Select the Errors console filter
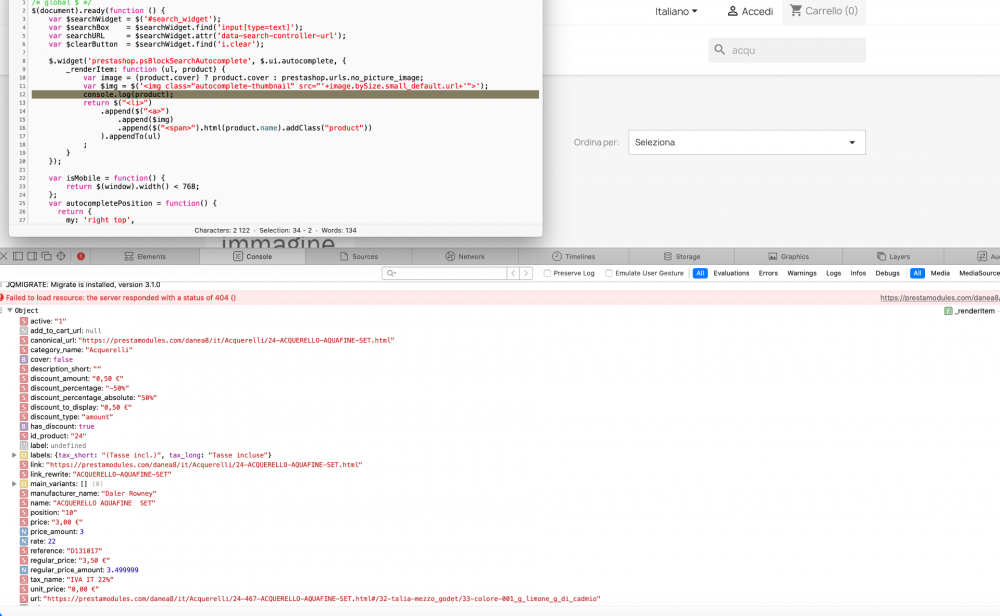This screenshot has width=1000, height=616. (x=768, y=273)
